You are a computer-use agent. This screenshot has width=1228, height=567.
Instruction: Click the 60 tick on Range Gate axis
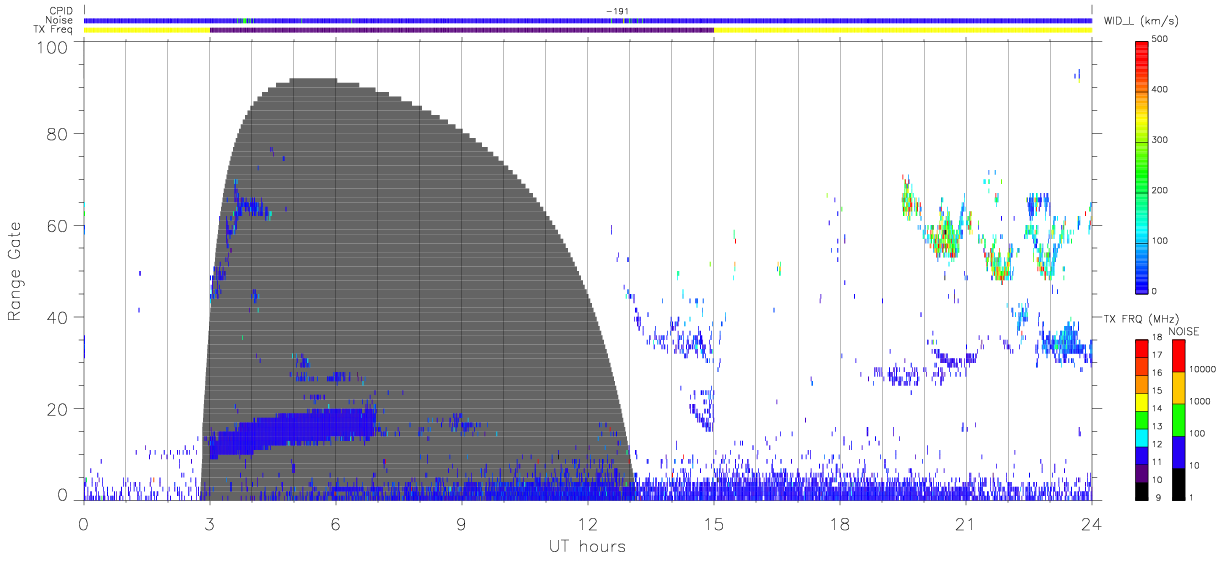click(x=58, y=226)
